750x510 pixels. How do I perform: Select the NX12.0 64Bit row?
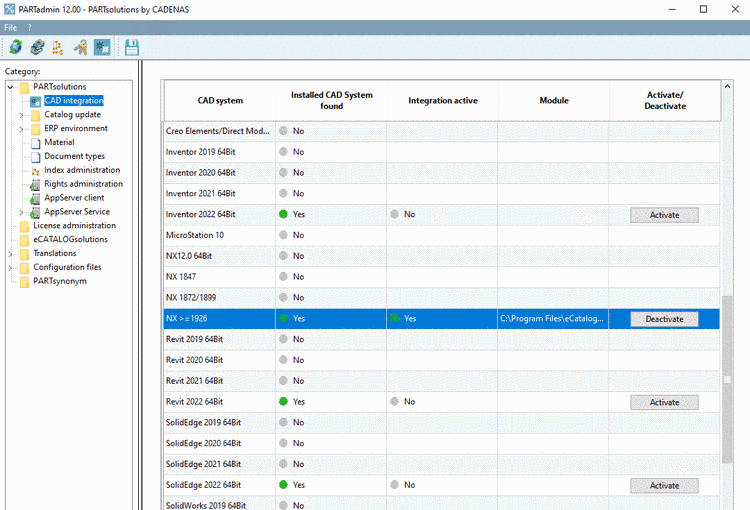441,256
